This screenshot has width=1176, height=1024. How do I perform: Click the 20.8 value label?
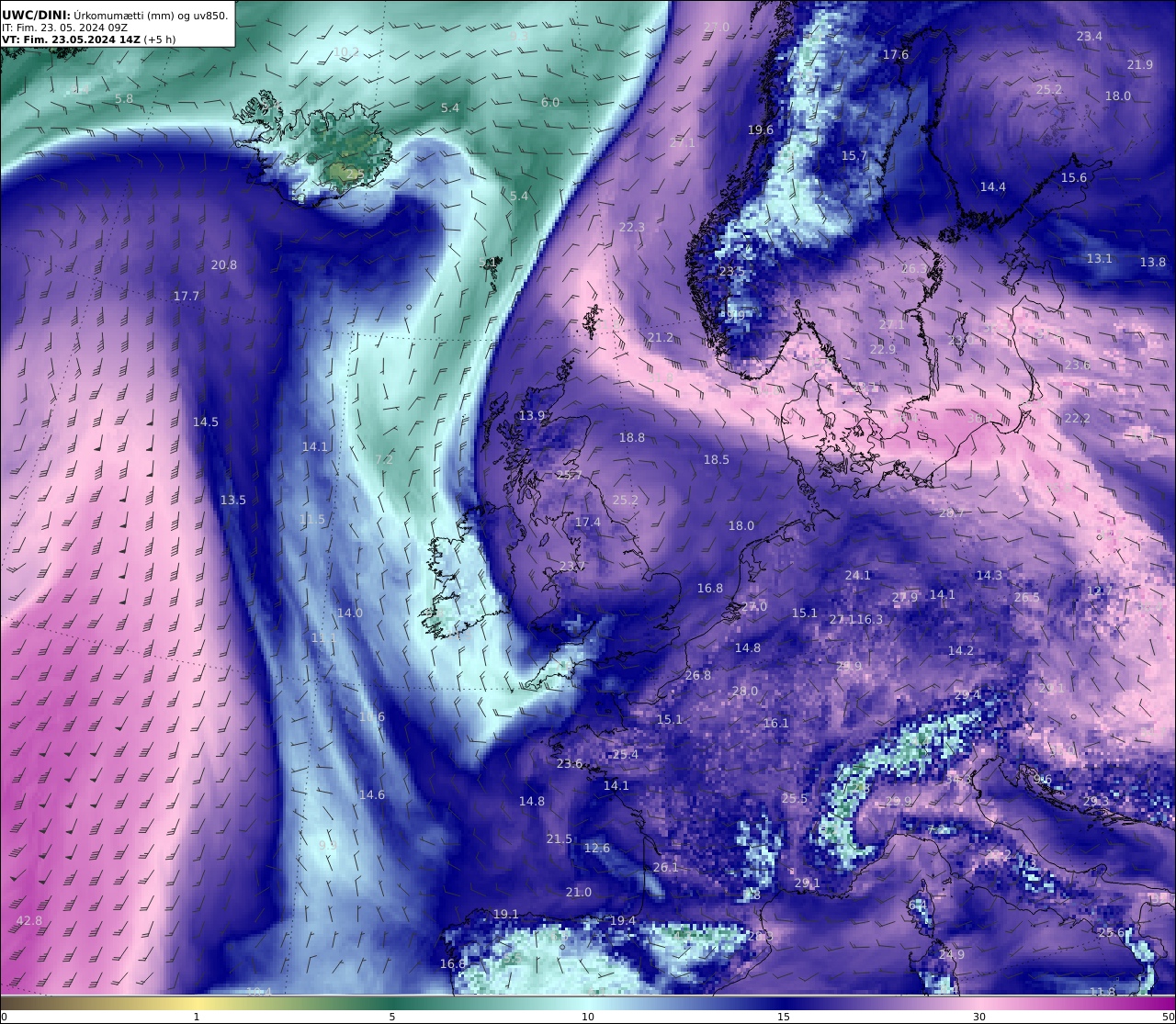coord(223,264)
